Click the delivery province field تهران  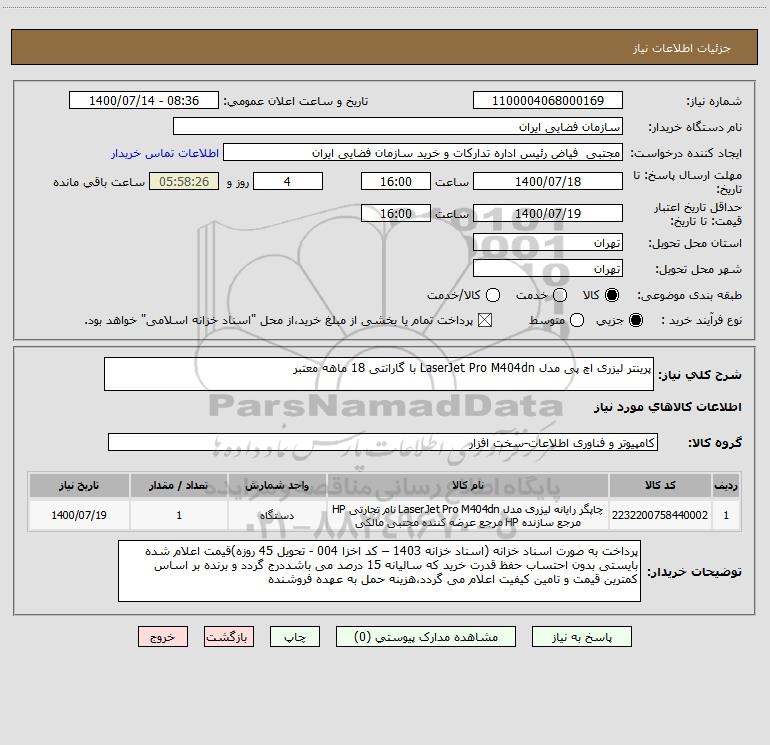tap(548, 243)
